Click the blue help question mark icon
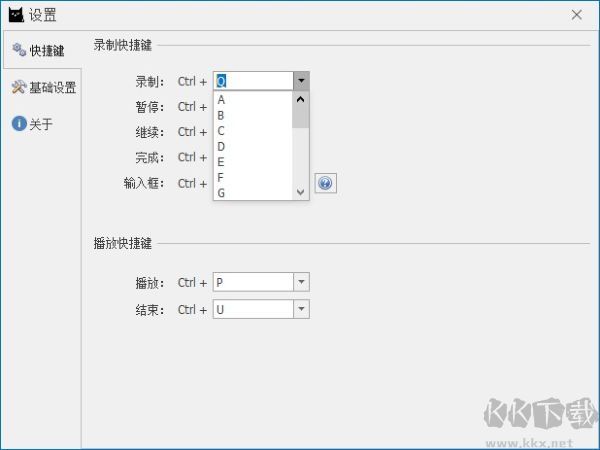This screenshot has width=600, height=450. coord(326,183)
